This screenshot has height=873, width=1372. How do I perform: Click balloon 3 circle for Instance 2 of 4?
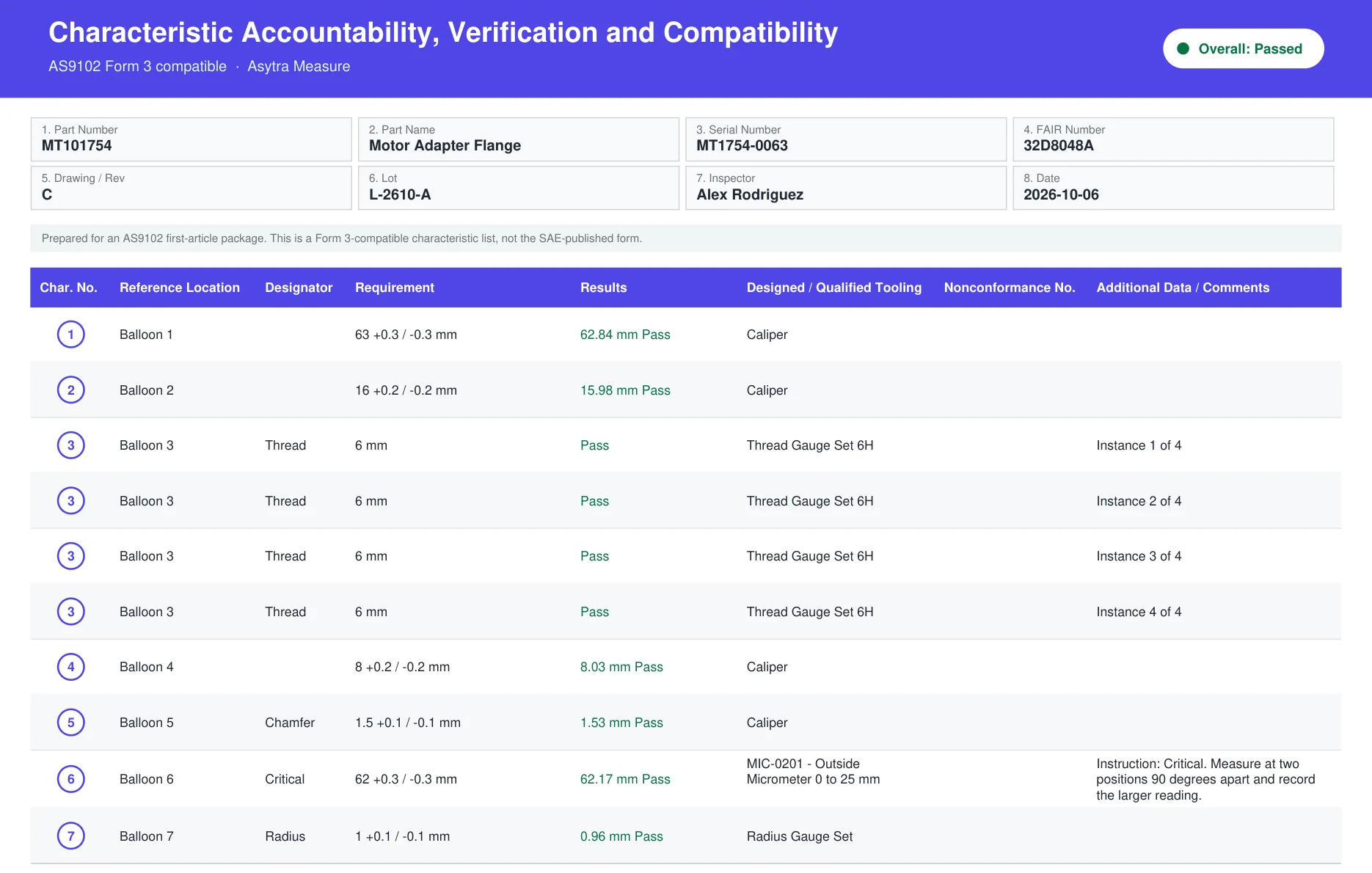click(71, 501)
